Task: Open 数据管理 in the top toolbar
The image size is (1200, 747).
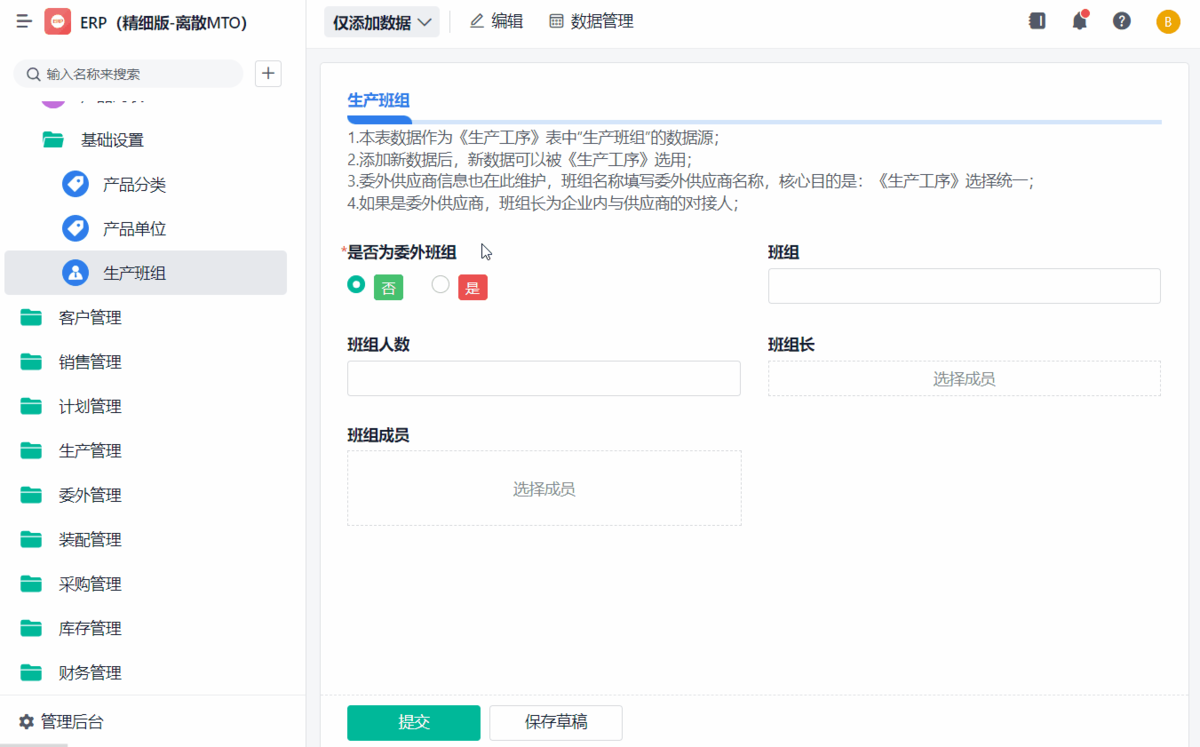Action: pyautogui.click(x=591, y=21)
